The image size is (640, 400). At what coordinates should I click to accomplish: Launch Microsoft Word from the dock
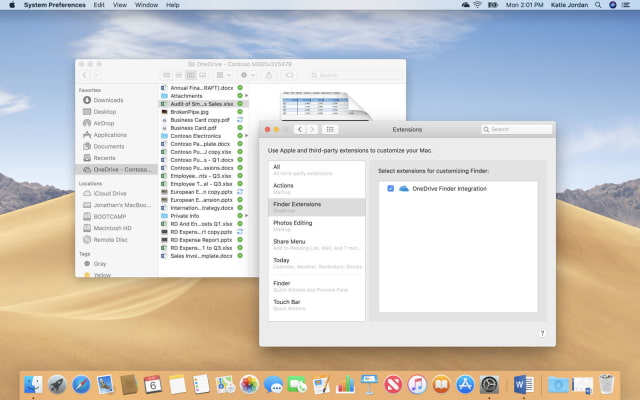click(x=523, y=384)
